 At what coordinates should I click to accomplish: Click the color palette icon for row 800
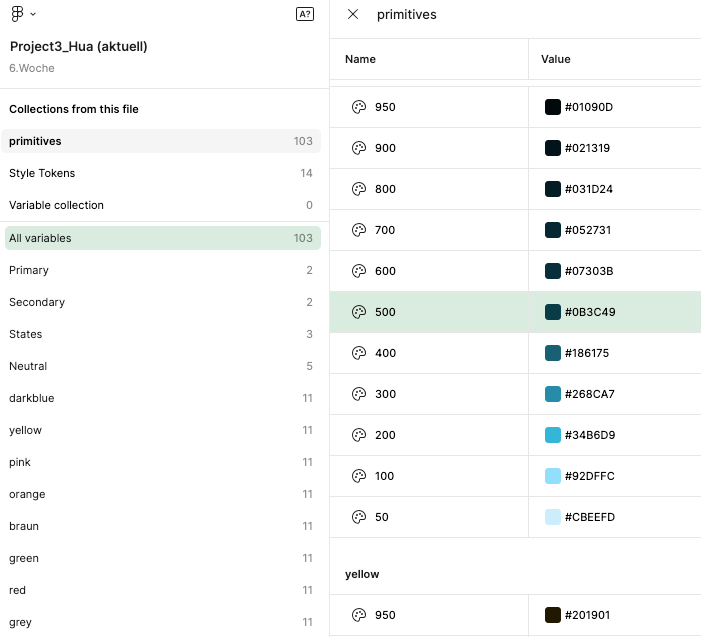point(359,189)
